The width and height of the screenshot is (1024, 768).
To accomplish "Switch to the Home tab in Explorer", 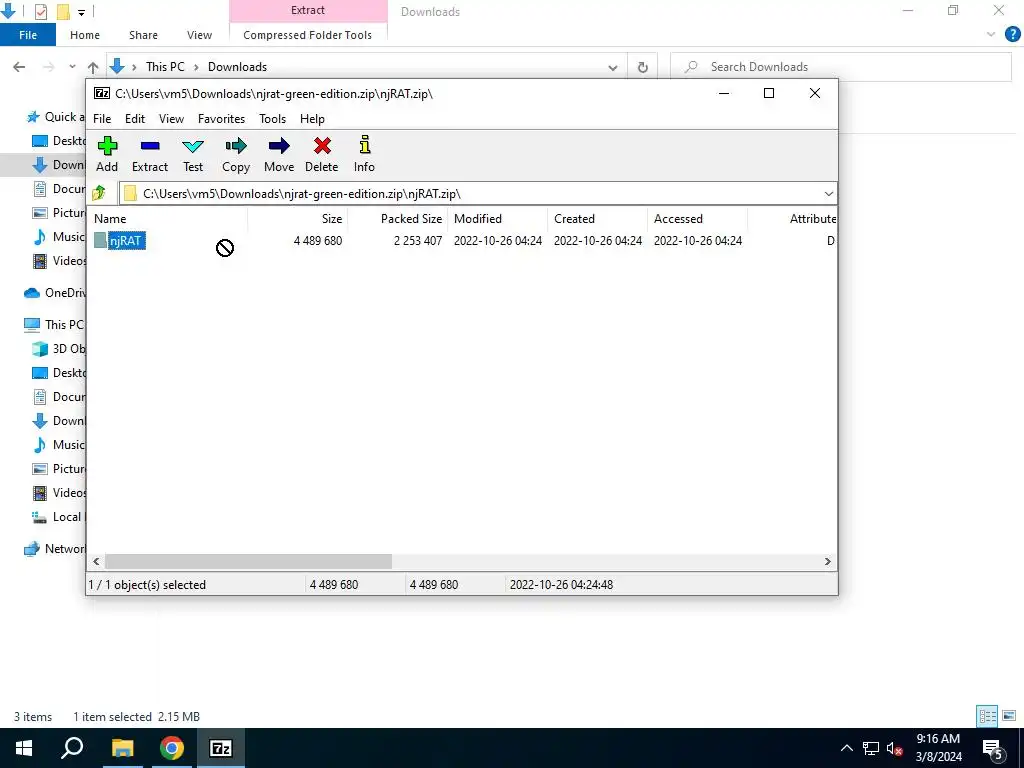I will tap(85, 35).
